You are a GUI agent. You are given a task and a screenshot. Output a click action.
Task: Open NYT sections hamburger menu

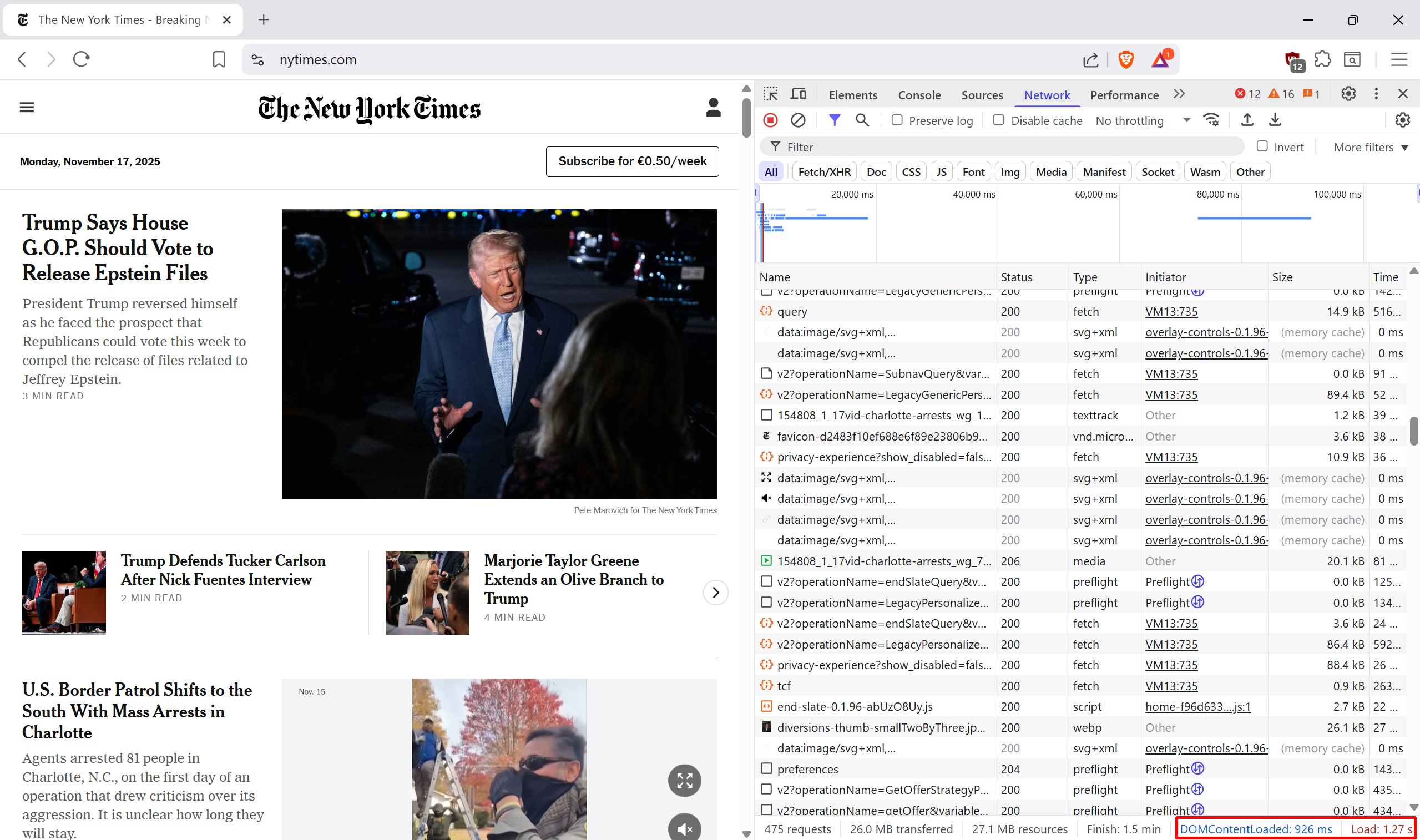tap(27, 107)
